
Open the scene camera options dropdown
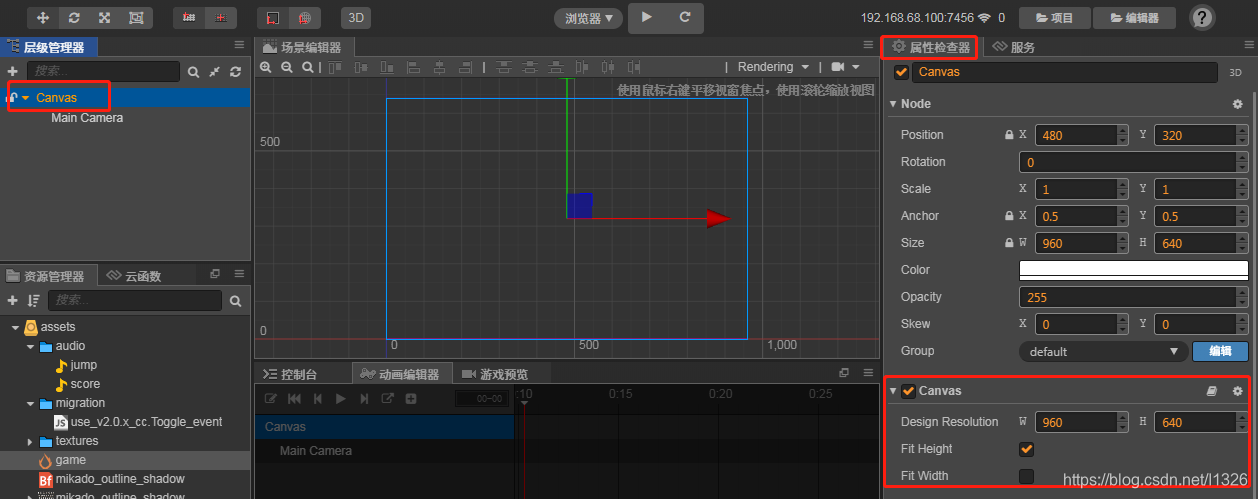[x=845, y=67]
